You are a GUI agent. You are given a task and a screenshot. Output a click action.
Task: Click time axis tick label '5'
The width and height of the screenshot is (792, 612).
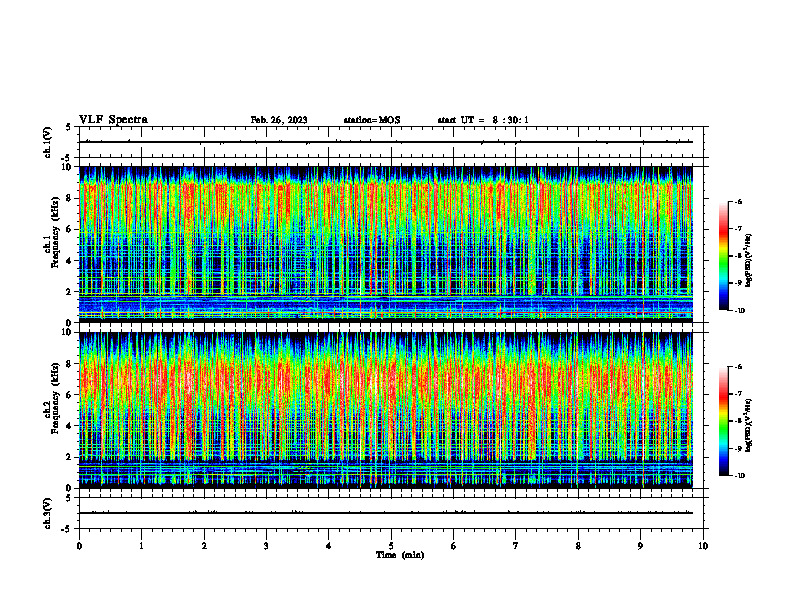[391, 546]
